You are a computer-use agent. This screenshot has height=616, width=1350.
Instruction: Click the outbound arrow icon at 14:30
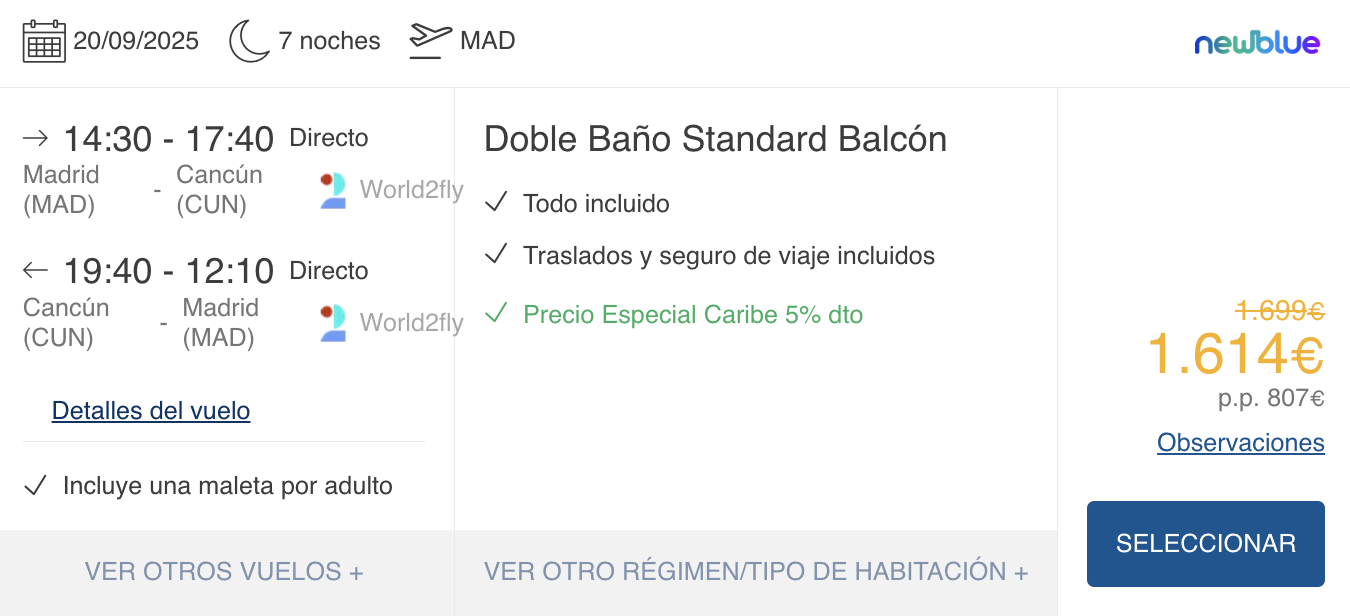pos(36,138)
